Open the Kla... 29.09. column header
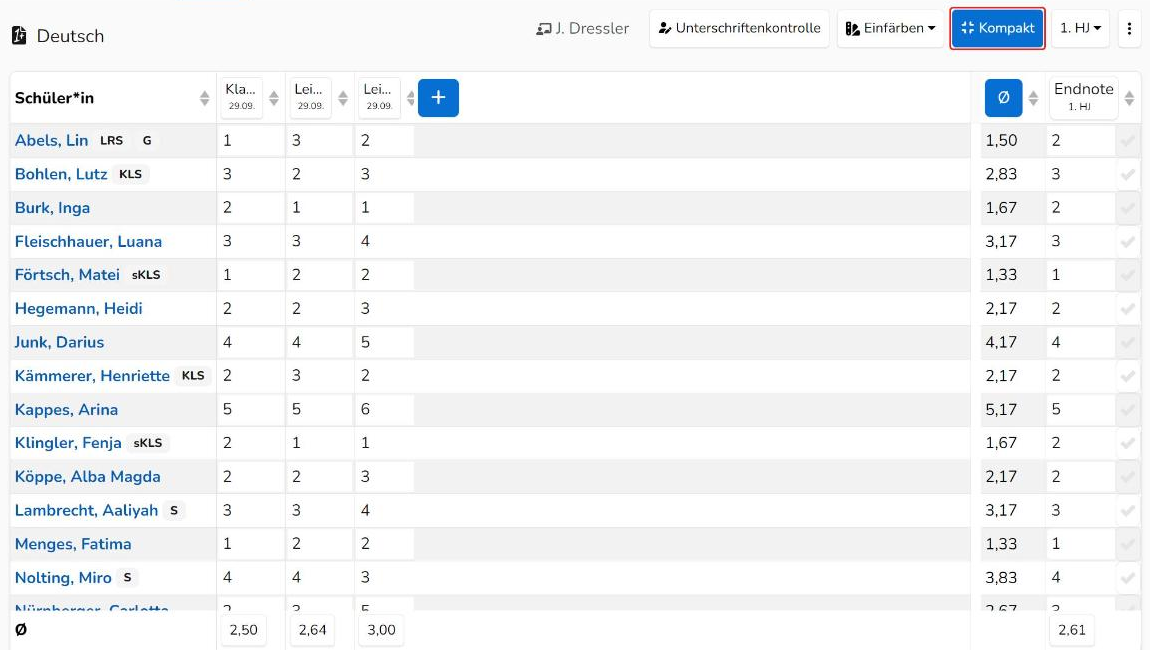 click(x=241, y=98)
